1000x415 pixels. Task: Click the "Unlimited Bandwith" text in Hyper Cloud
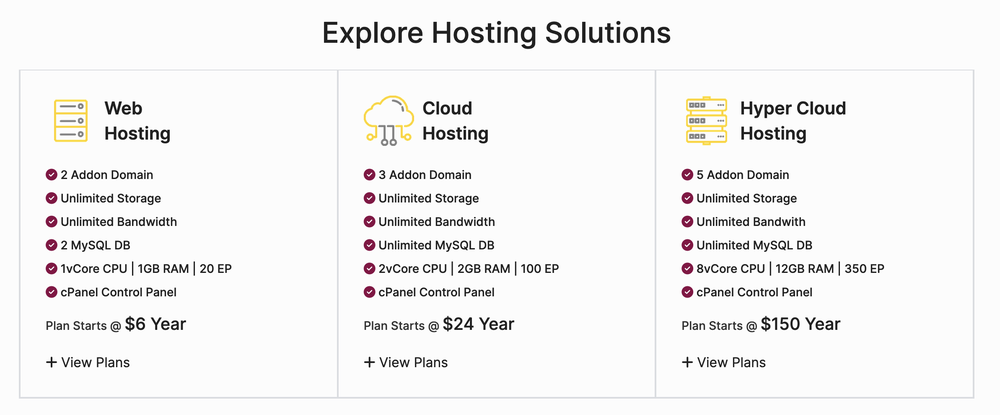click(751, 222)
